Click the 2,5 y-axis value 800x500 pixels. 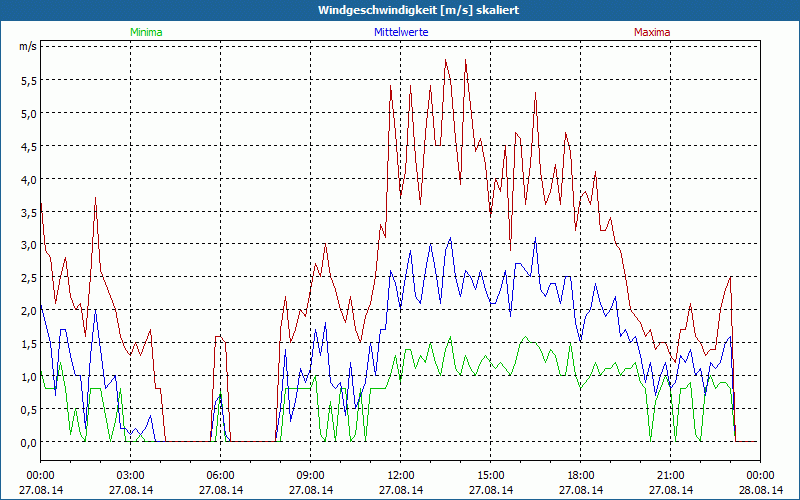(x=29, y=278)
